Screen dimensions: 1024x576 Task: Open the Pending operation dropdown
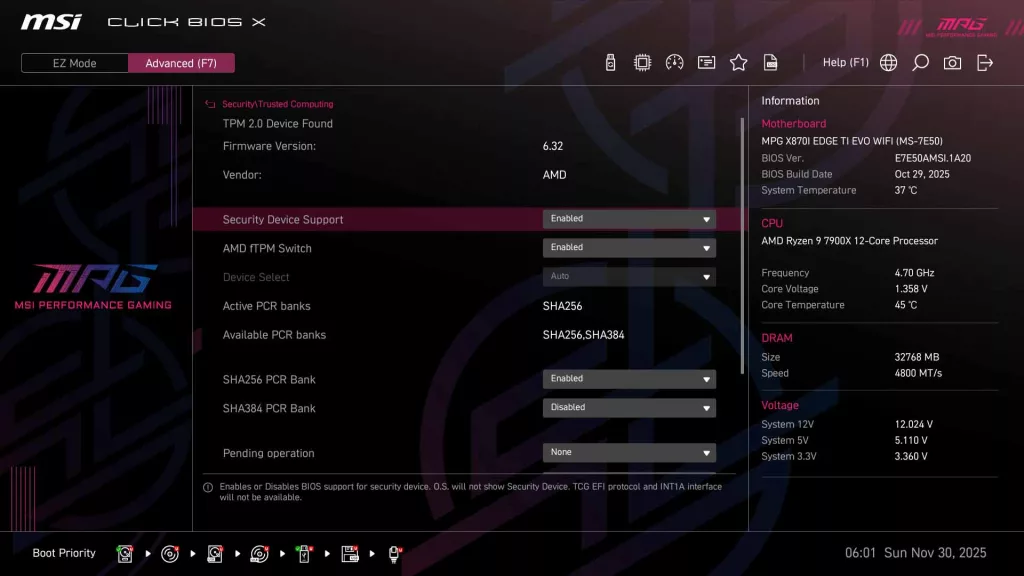(629, 452)
